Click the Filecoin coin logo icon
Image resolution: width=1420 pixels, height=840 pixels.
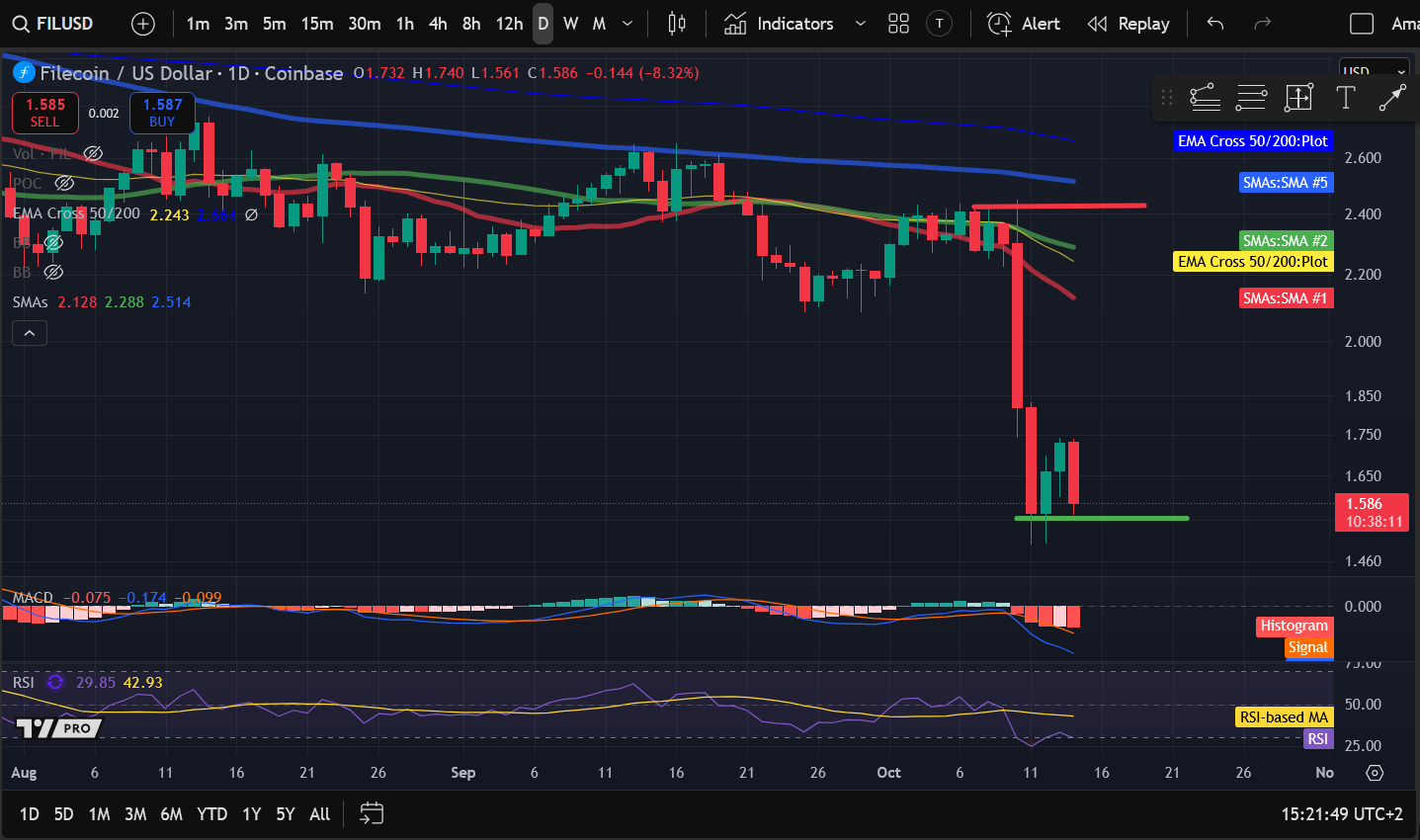click(24, 72)
